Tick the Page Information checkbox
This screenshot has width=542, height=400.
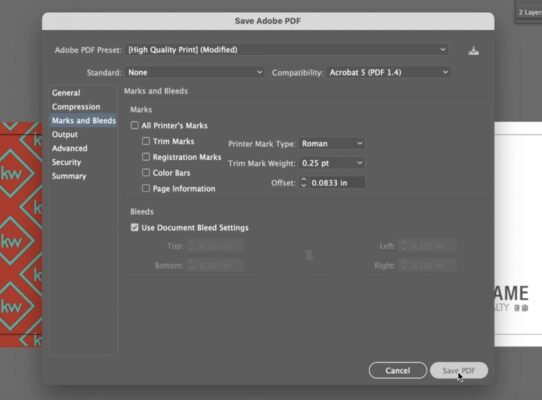(x=146, y=188)
